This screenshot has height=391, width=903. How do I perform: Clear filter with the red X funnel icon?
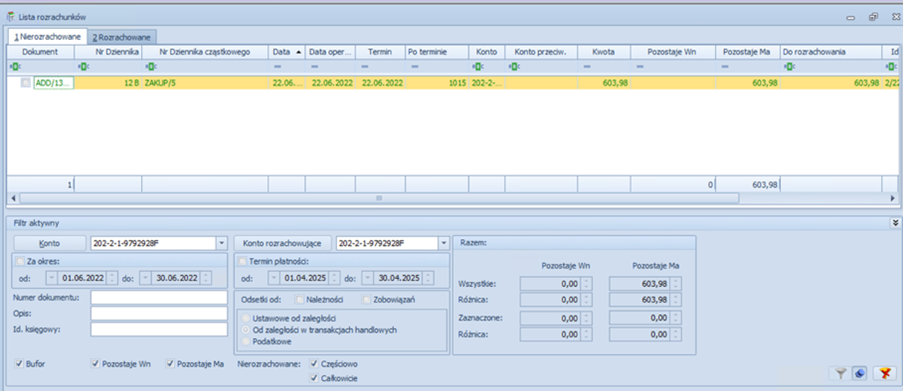coord(884,374)
